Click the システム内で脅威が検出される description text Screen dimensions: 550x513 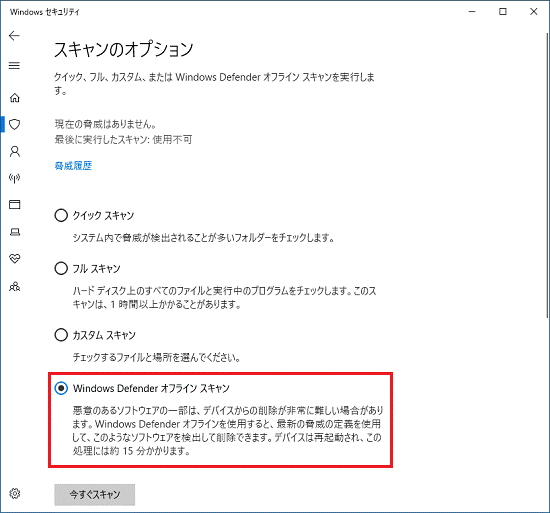pyautogui.click(x=203, y=238)
